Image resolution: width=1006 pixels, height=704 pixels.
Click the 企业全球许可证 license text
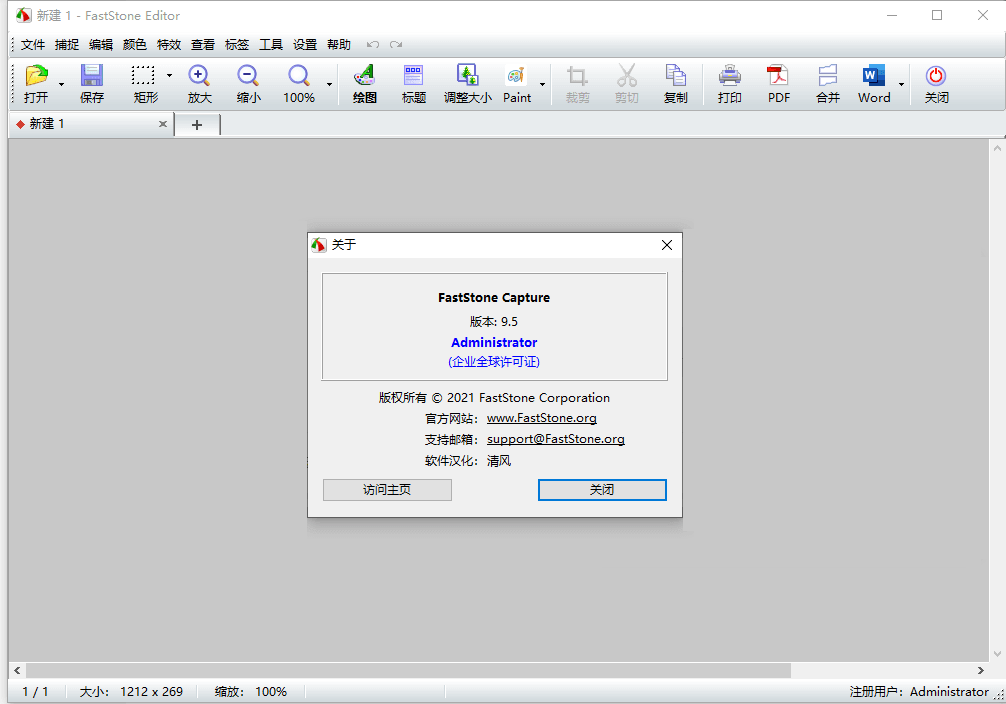(x=494, y=362)
